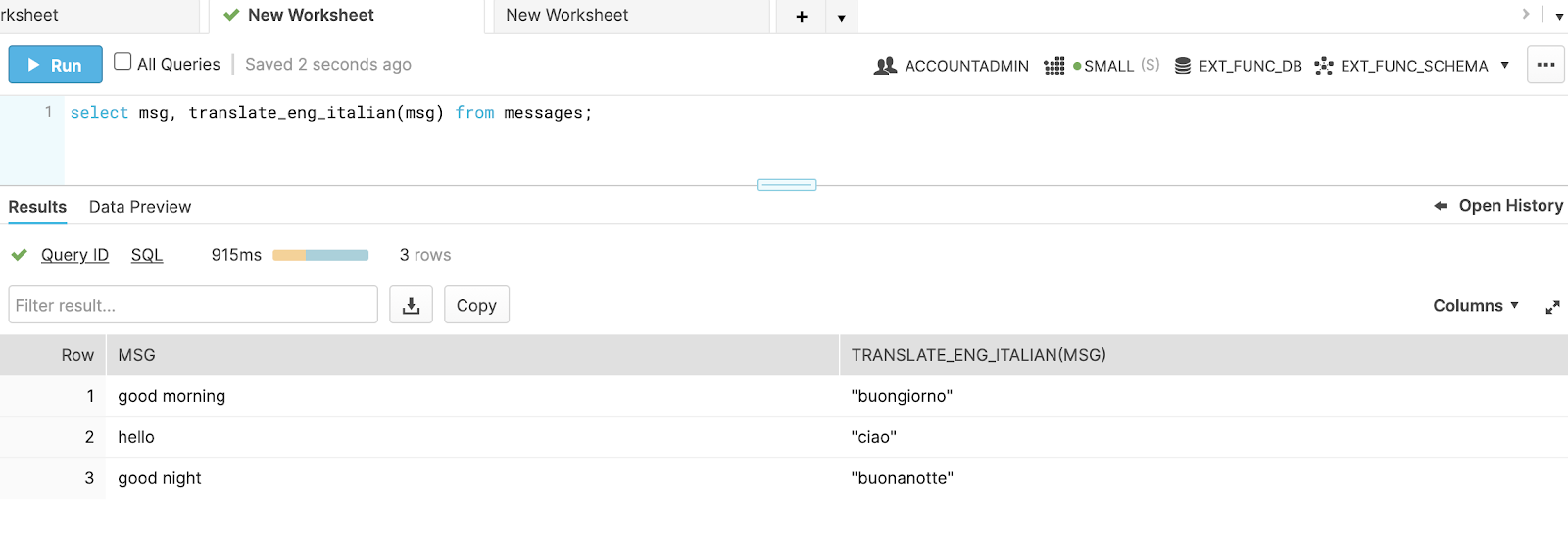Click the SQL link
This screenshot has height=543, width=1568.
click(147, 255)
